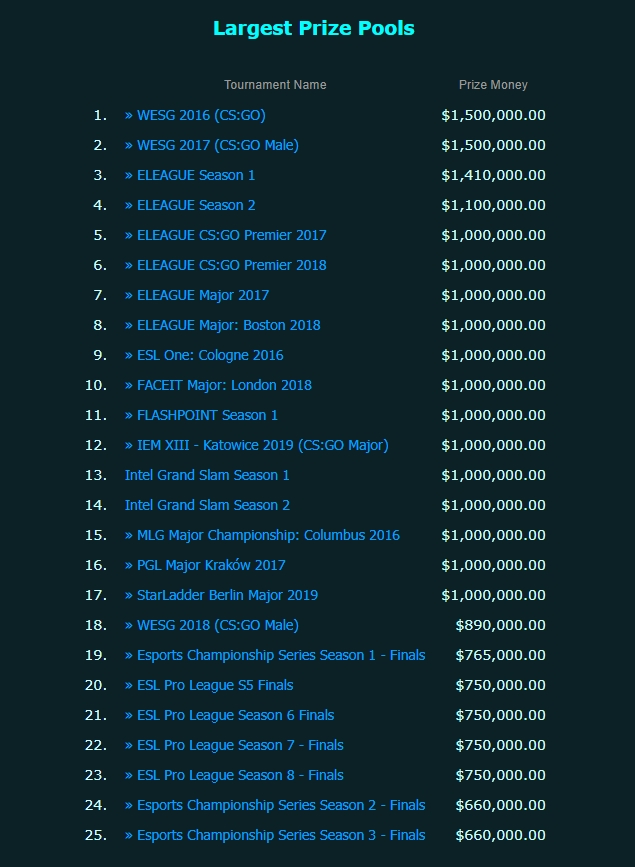The image size is (635, 867).
Task: Click the ELEAGUE Season 1 link
Action: pos(190,175)
